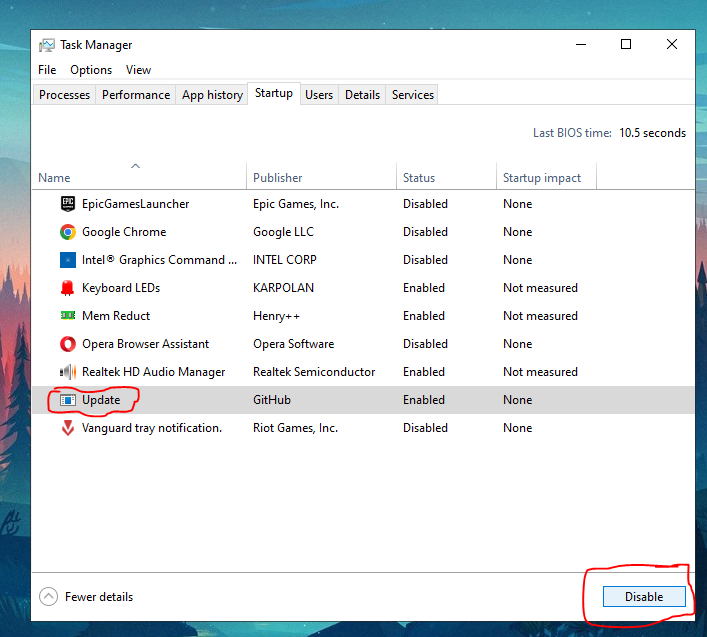Click publisher Henry++
Image resolution: width=707 pixels, height=637 pixels.
[x=276, y=316]
